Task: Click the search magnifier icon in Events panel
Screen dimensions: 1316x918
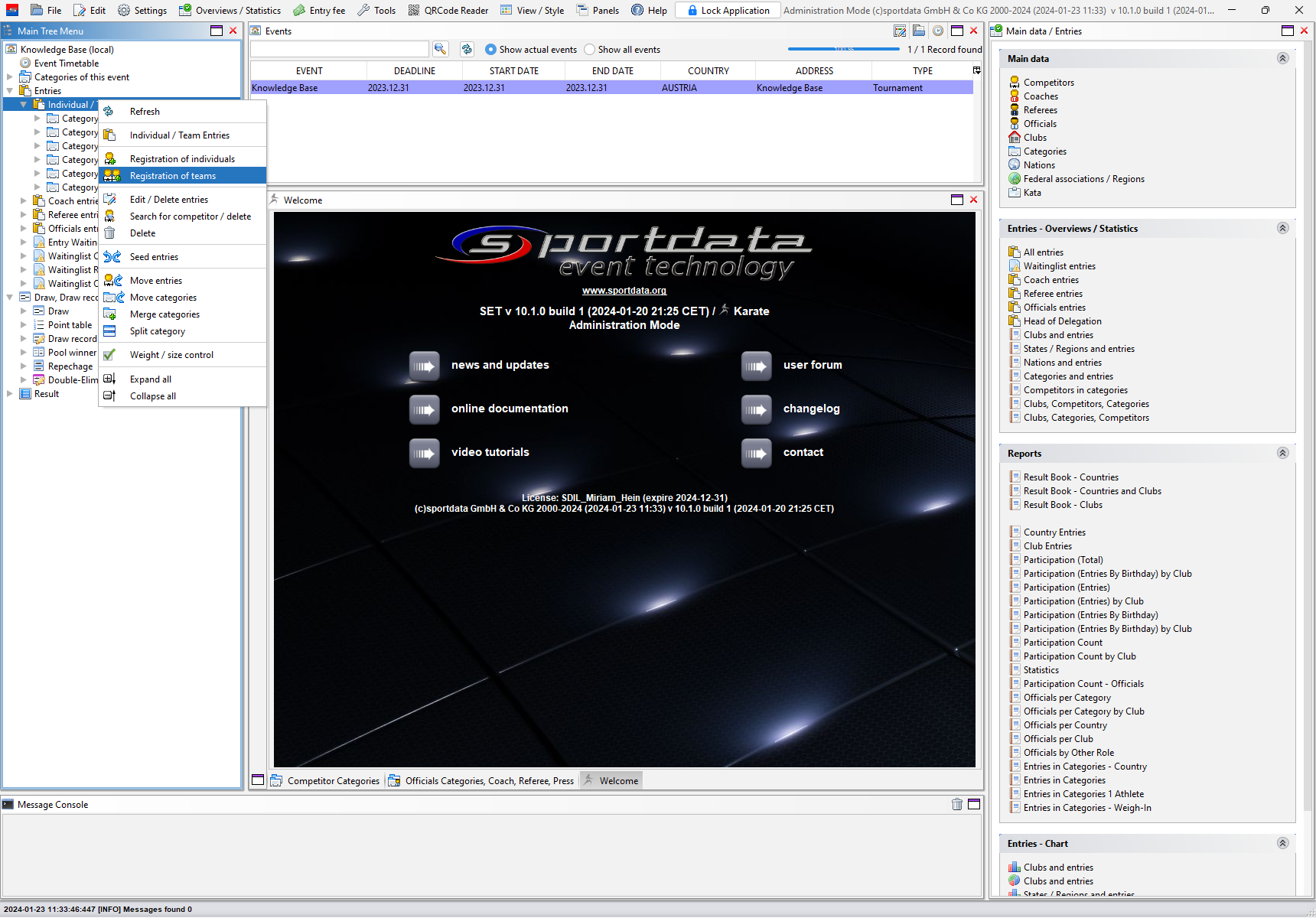Action: point(440,49)
